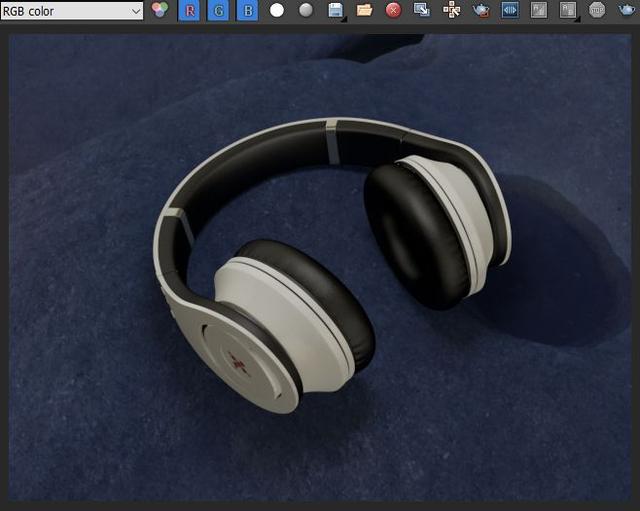Viewport: 640px width, 511px height.
Task: Enable track mouse while rendering icon
Action: click(x=451, y=10)
